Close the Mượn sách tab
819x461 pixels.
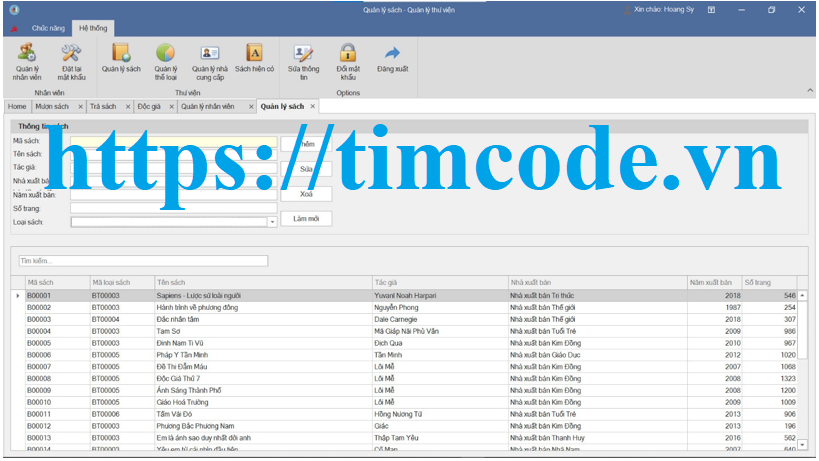(x=80, y=107)
